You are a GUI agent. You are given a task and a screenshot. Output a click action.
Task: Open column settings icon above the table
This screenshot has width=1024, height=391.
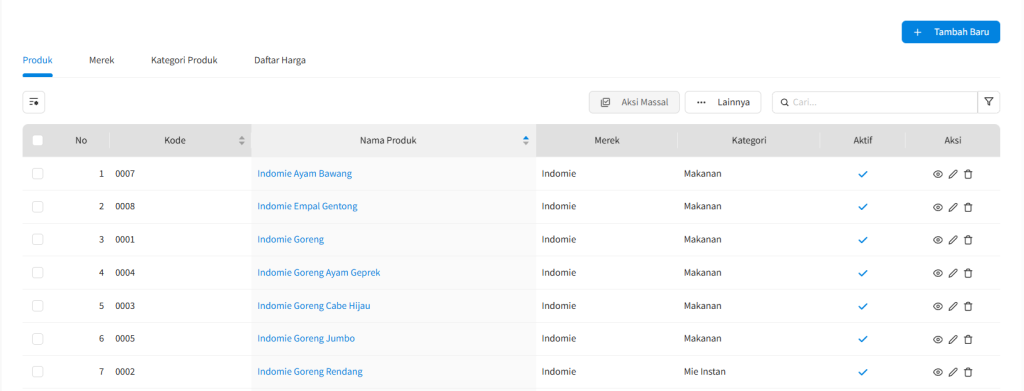point(34,102)
